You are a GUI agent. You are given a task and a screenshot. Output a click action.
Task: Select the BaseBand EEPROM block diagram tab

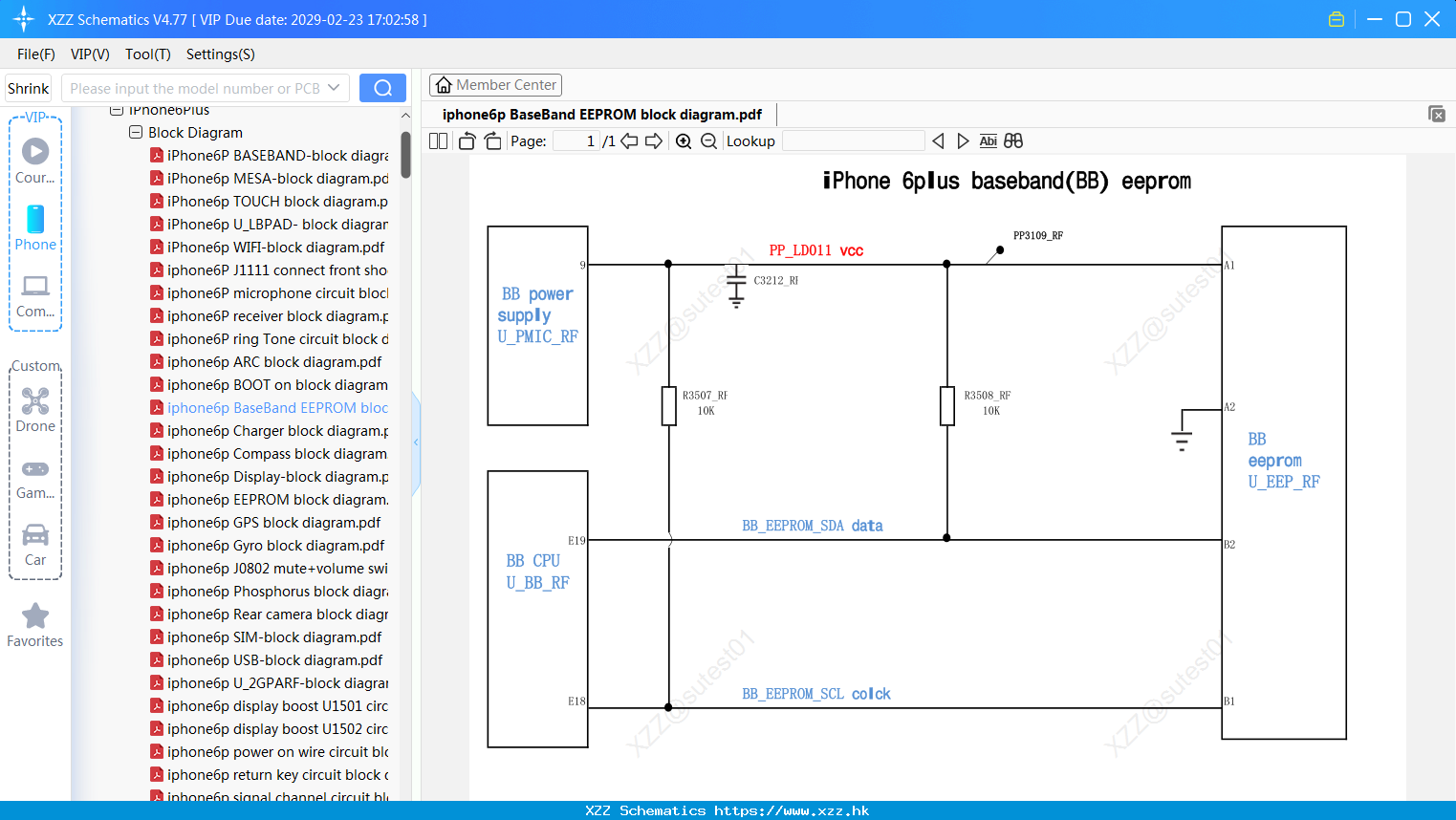coord(602,115)
